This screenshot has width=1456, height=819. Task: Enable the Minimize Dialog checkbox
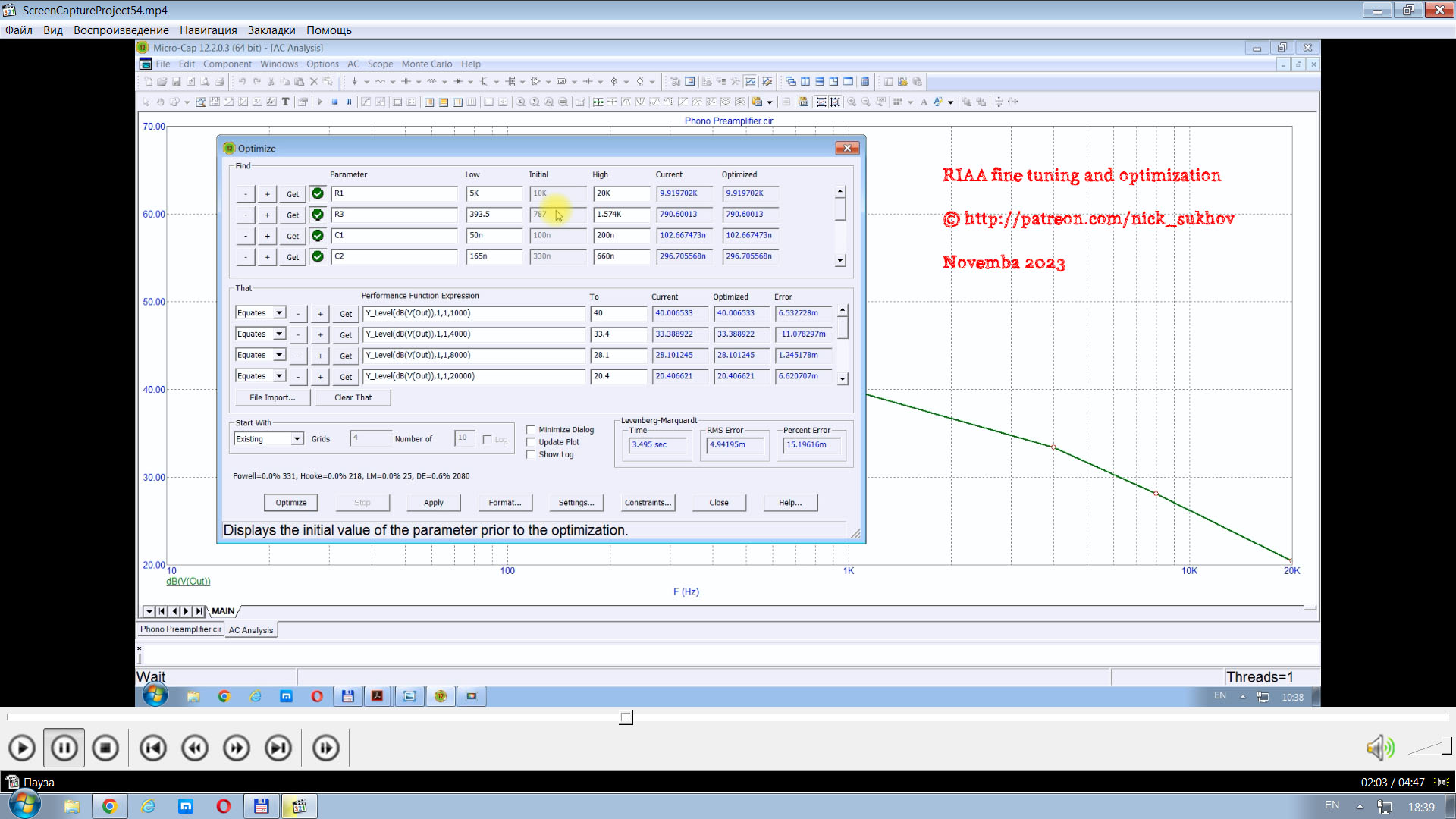point(531,429)
